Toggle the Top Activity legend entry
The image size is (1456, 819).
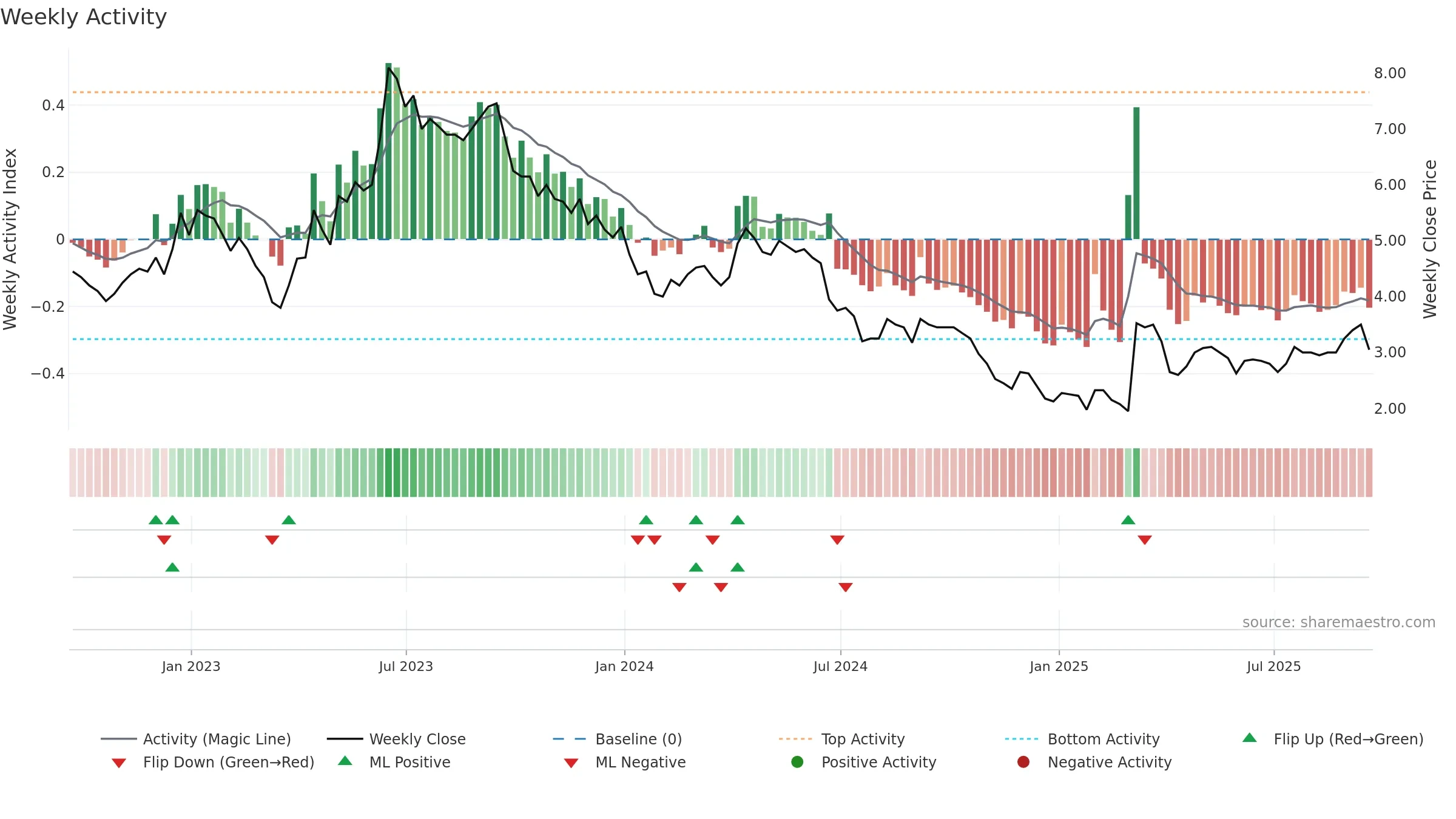pos(841,739)
